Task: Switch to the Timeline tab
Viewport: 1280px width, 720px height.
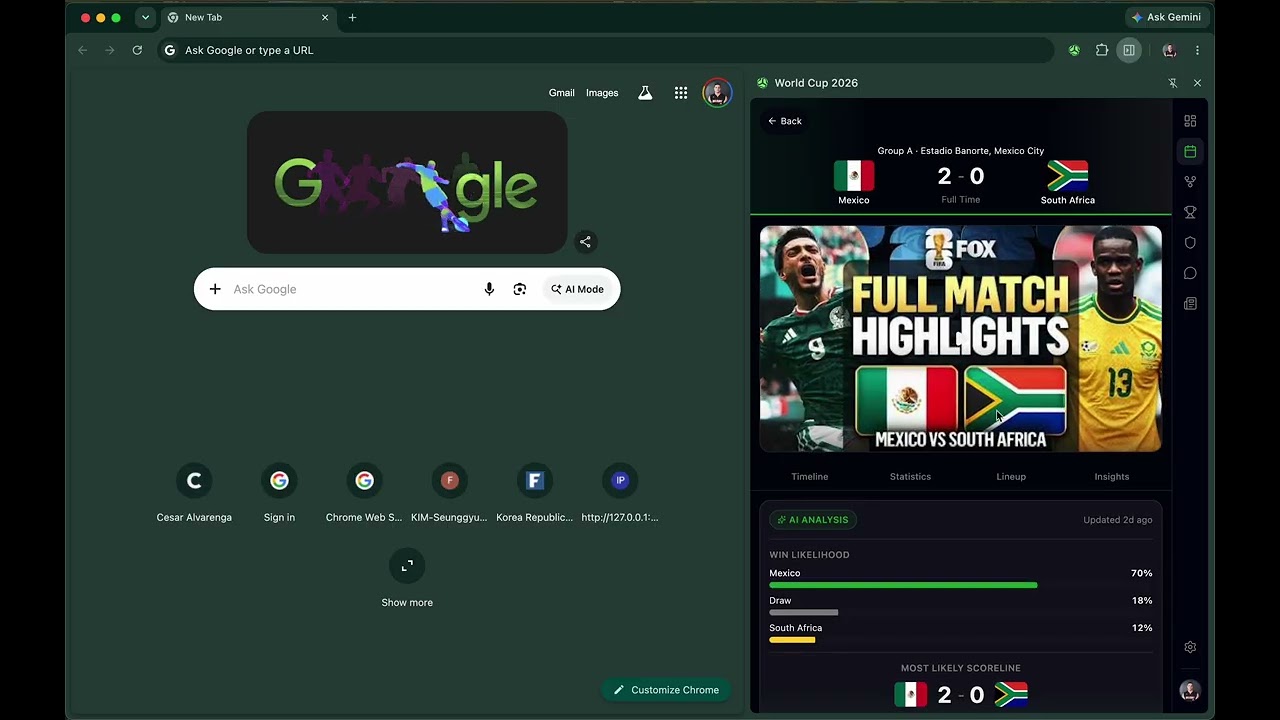Action: coord(810,477)
